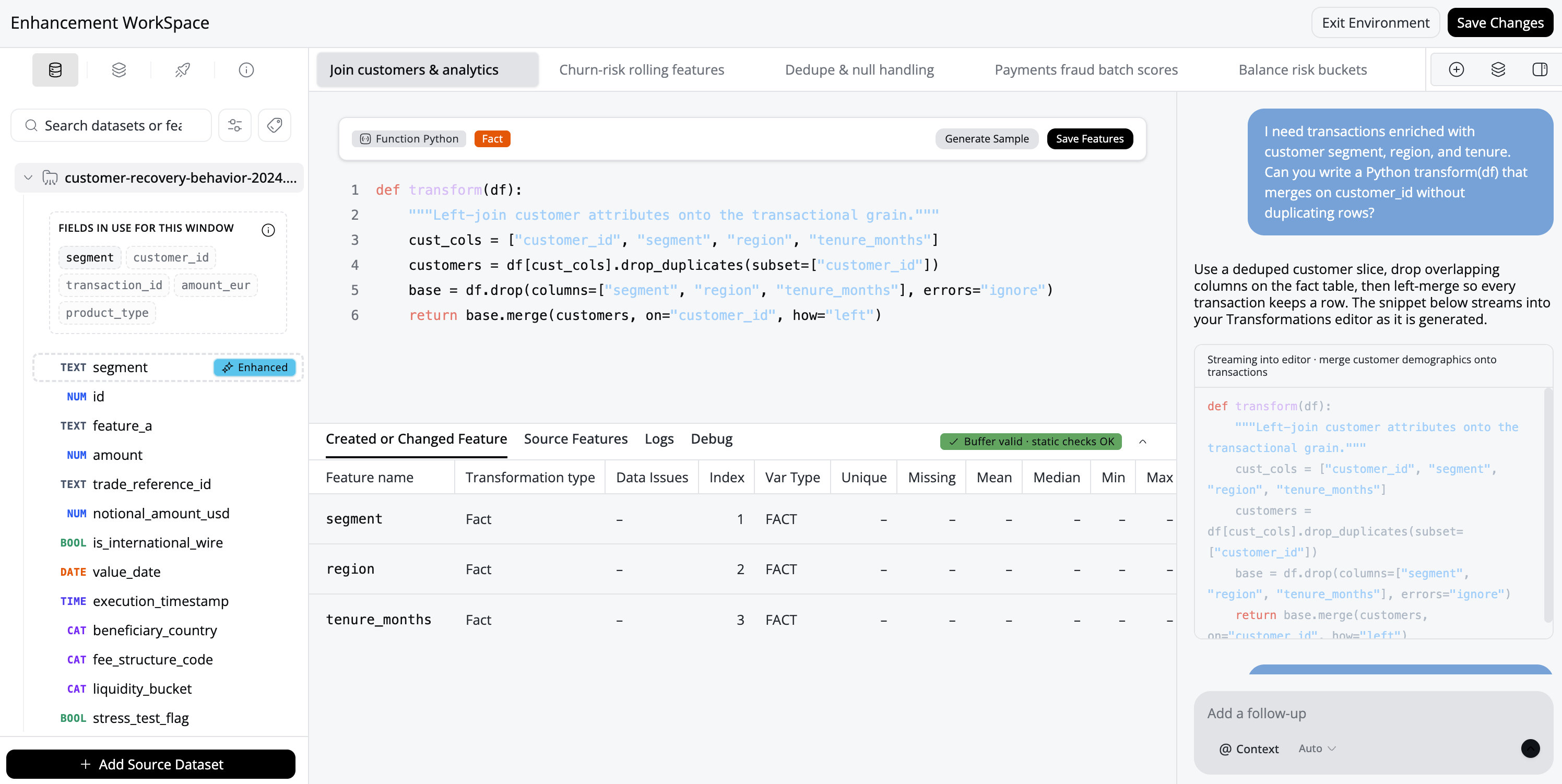Send follow-up with round submit button
The image size is (1562, 784).
[1530, 748]
